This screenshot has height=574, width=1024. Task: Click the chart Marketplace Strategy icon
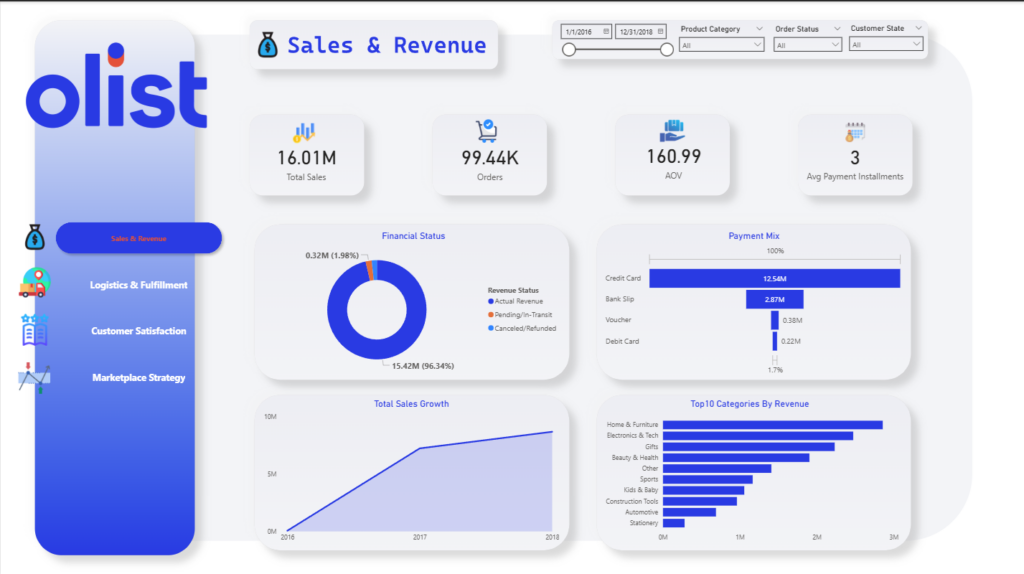click(x=34, y=377)
